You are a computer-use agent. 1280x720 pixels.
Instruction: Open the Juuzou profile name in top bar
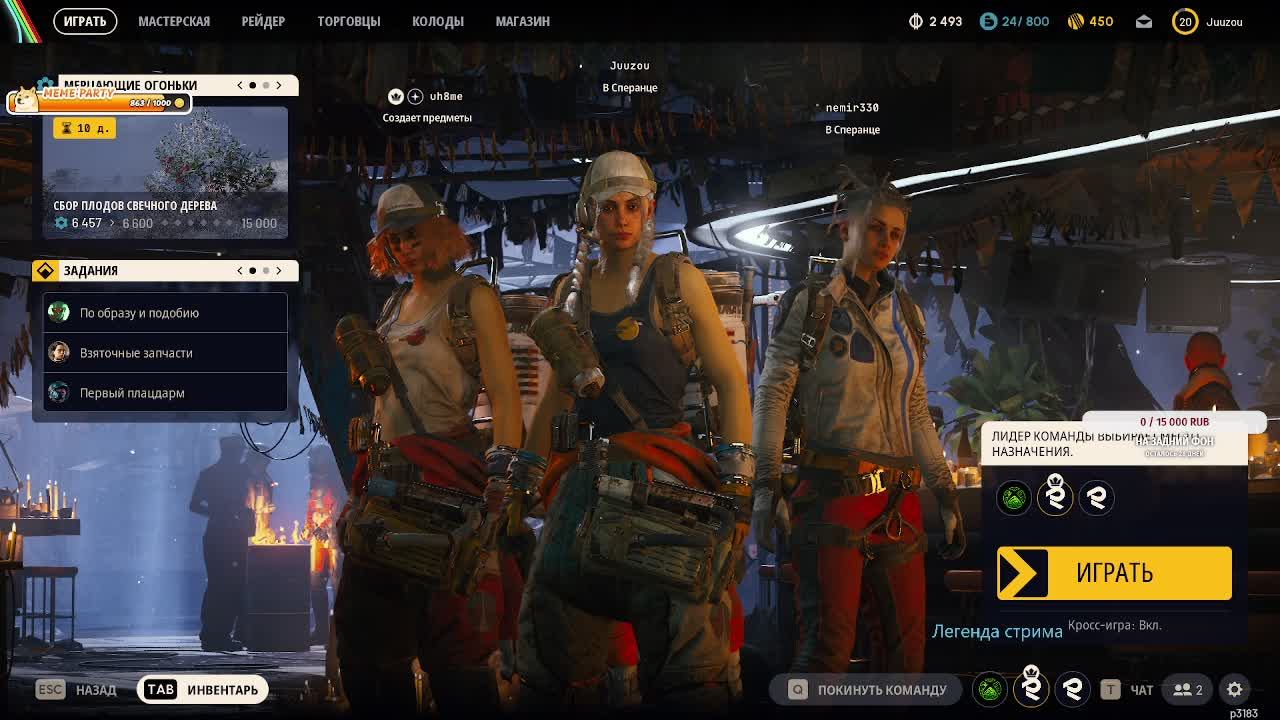[1224, 21]
